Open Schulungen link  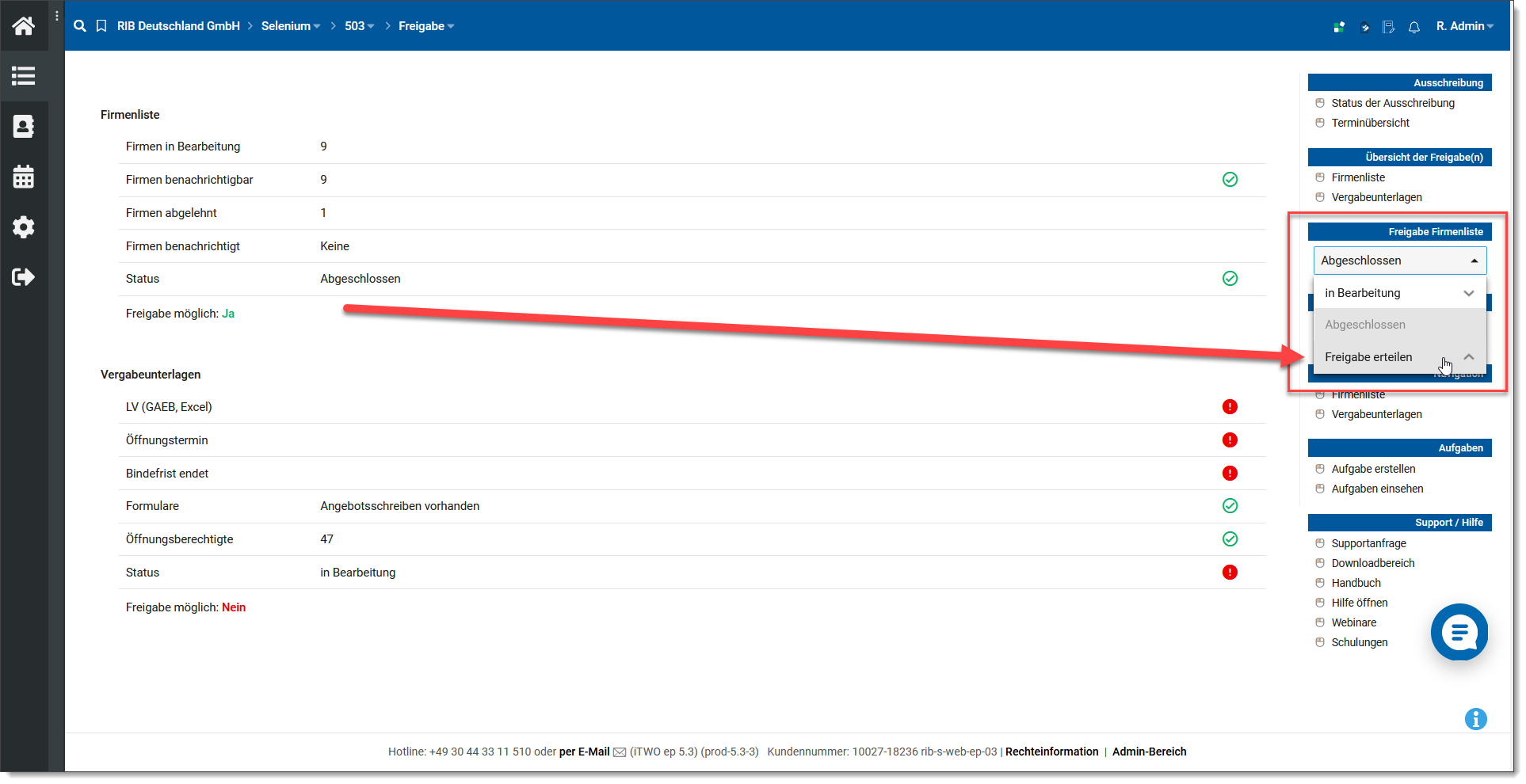point(1360,642)
